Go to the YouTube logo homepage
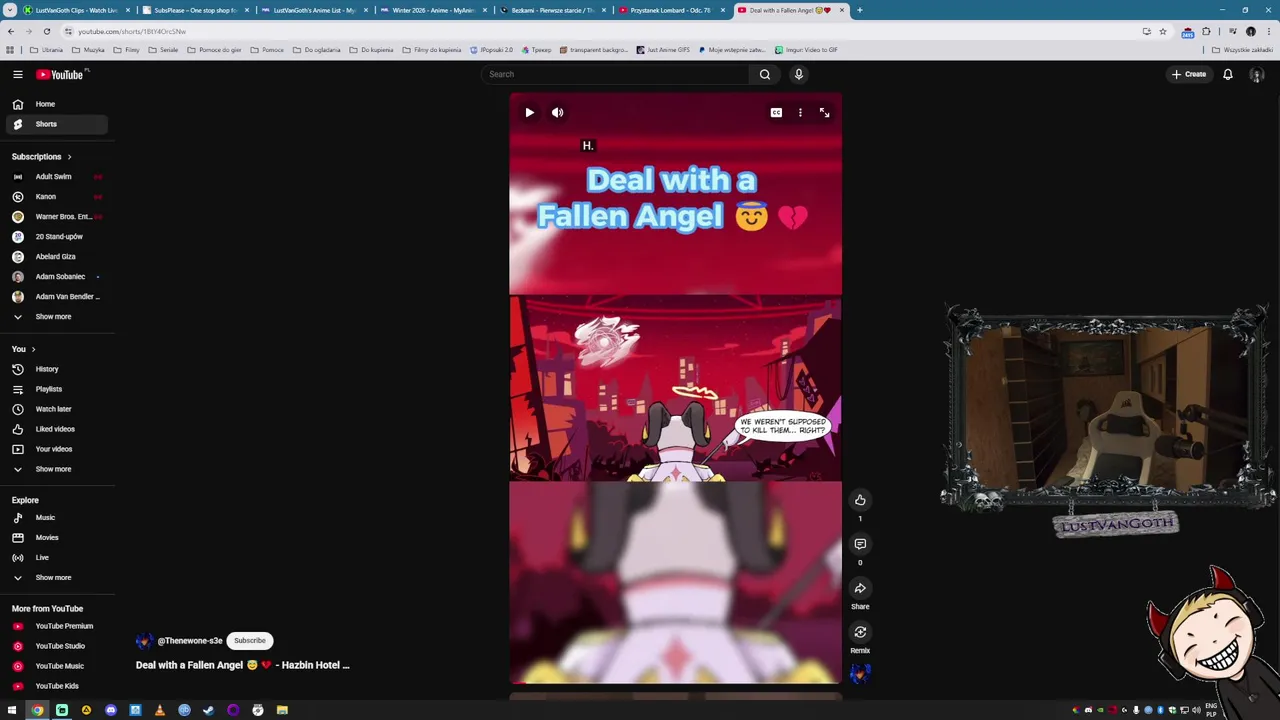Screen dimensions: 1280x720 pyautogui.click(x=60, y=74)
